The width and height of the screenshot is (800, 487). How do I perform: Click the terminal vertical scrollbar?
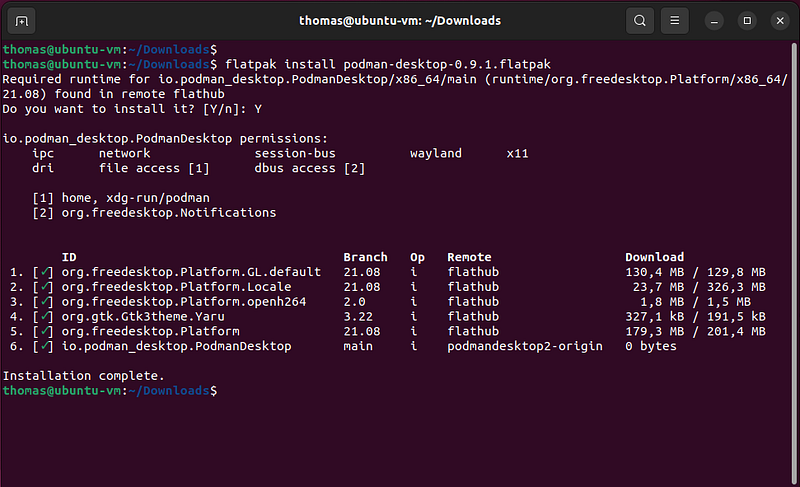(794, 263)
